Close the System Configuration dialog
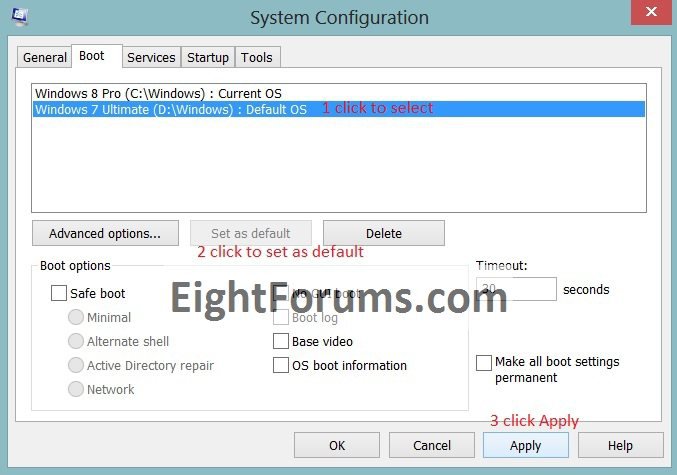This screenshot has height=475, width=677. pyautogui.click(x=651, y=13)
